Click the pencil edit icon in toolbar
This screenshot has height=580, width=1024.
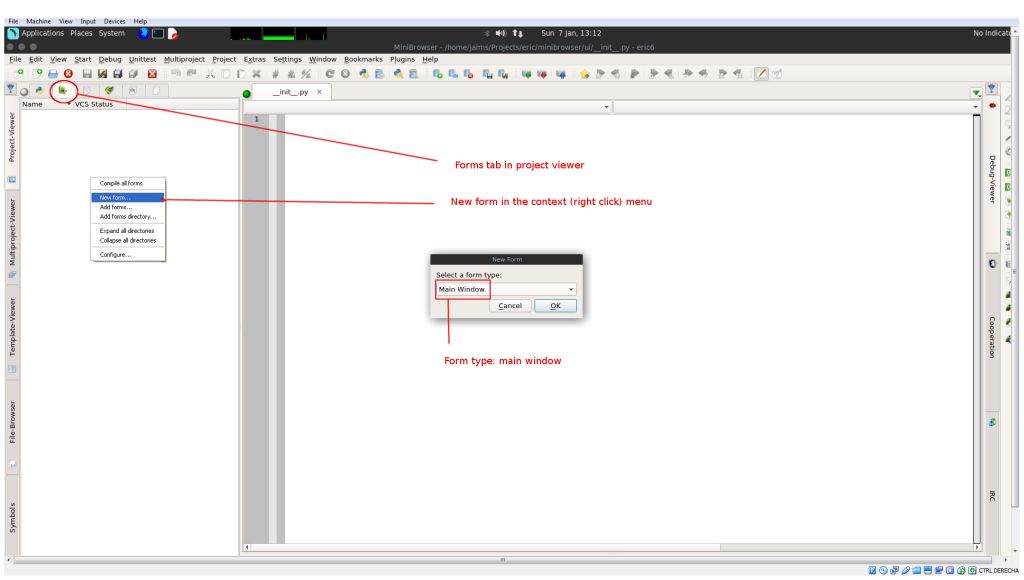point(761,73)
